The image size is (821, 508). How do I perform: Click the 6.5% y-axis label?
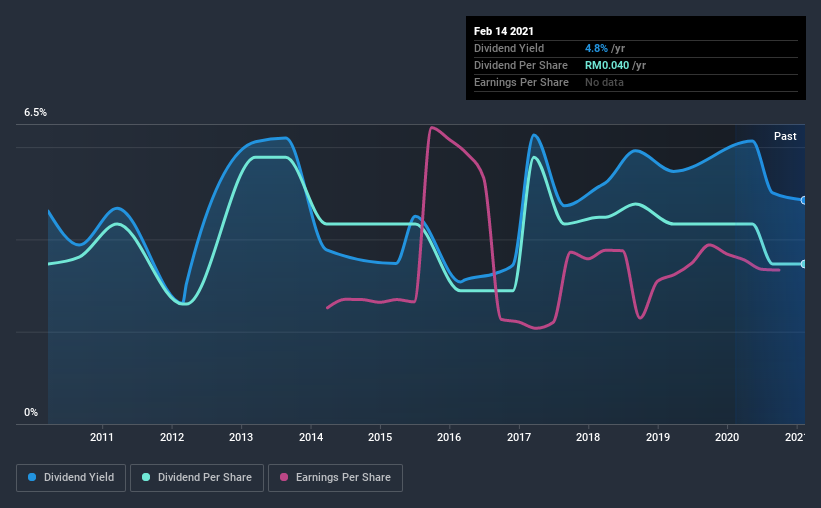pyautogui.click(x=35, y=113)
